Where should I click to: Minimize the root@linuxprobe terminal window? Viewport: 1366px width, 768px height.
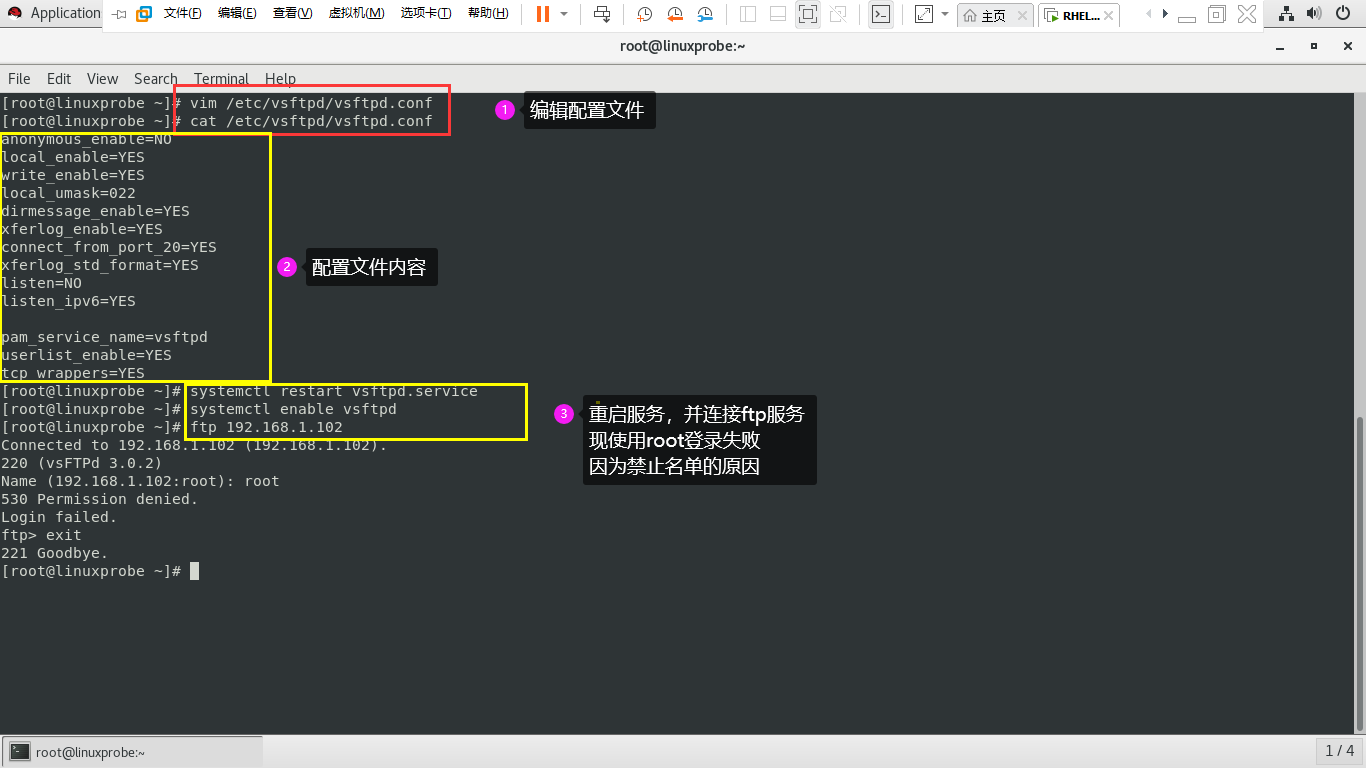pyautogui.click(x=1281, y=46)
